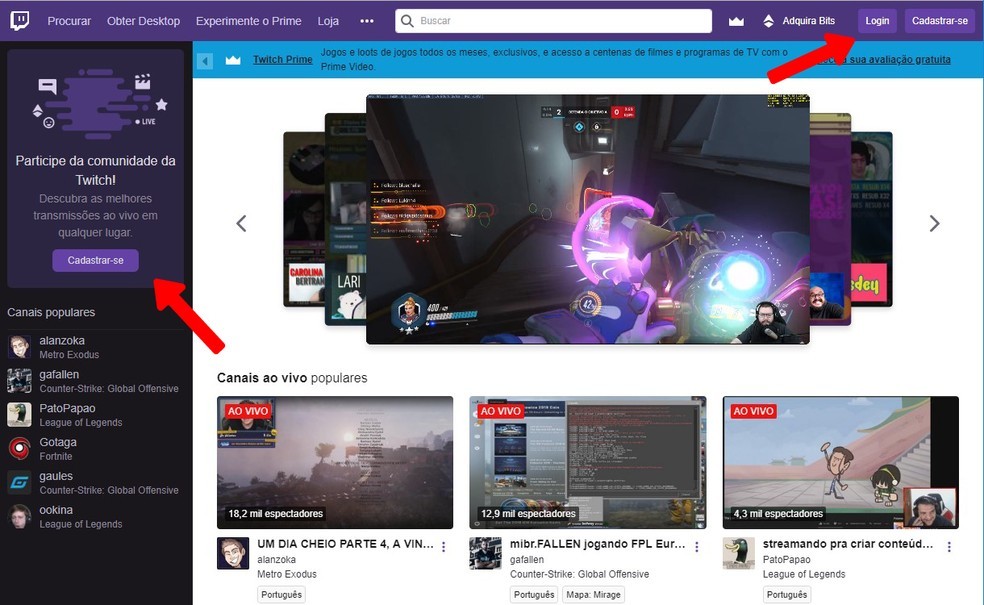Select gafallen channel name in sidebar
This screenshot has height=605, width=984.
click(59, 375)
